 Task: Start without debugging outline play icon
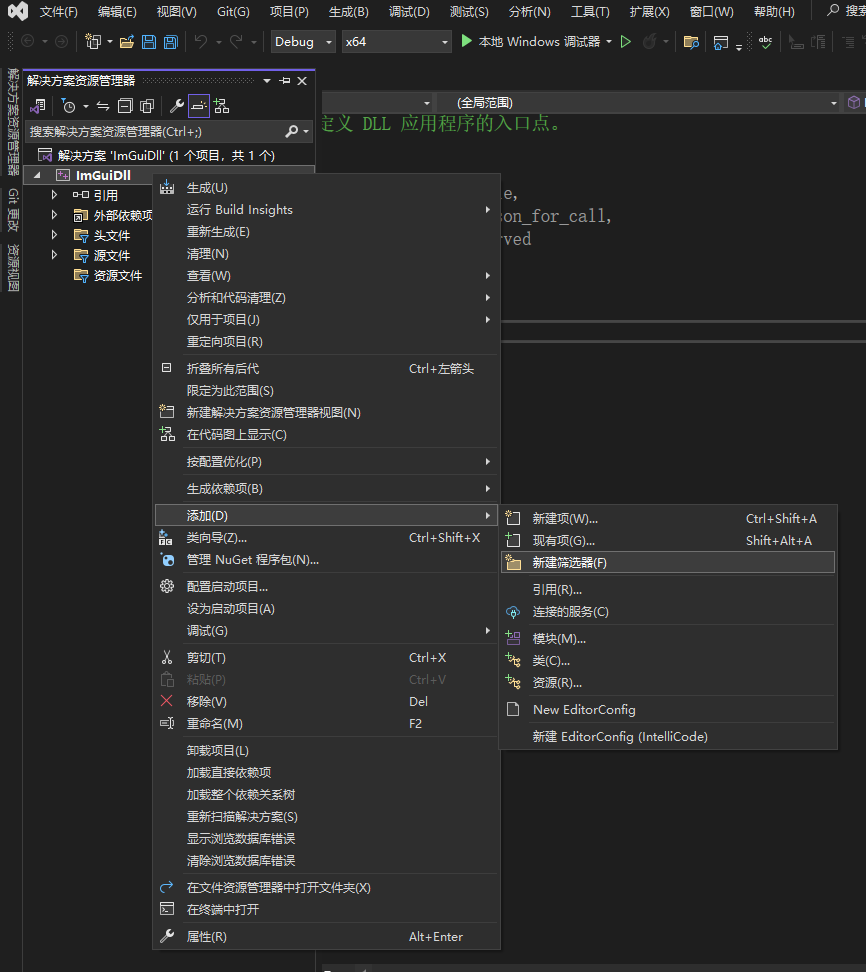626,42
